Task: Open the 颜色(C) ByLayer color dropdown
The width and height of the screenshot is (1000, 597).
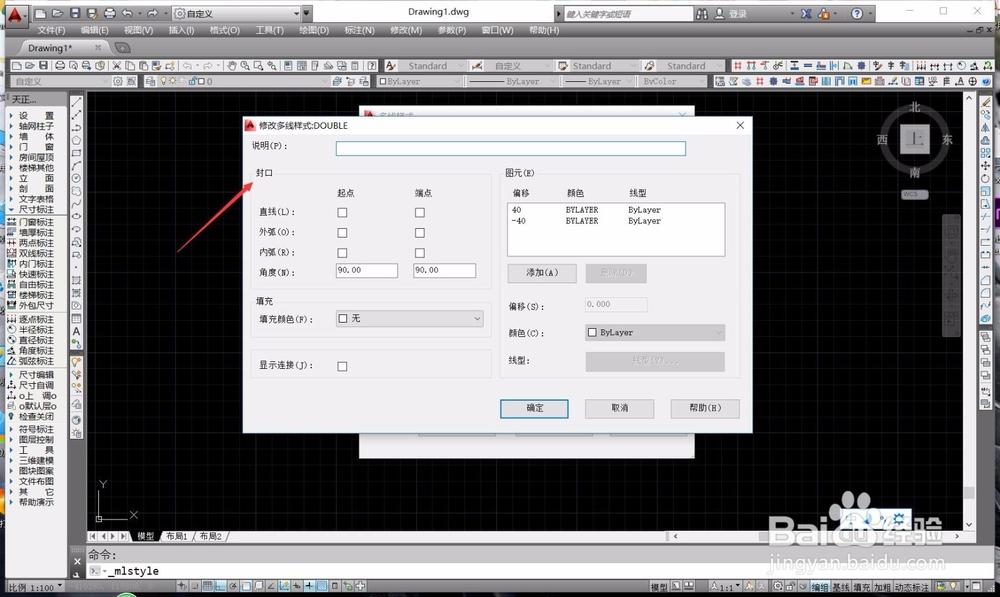Action: [x=655, y=332]
